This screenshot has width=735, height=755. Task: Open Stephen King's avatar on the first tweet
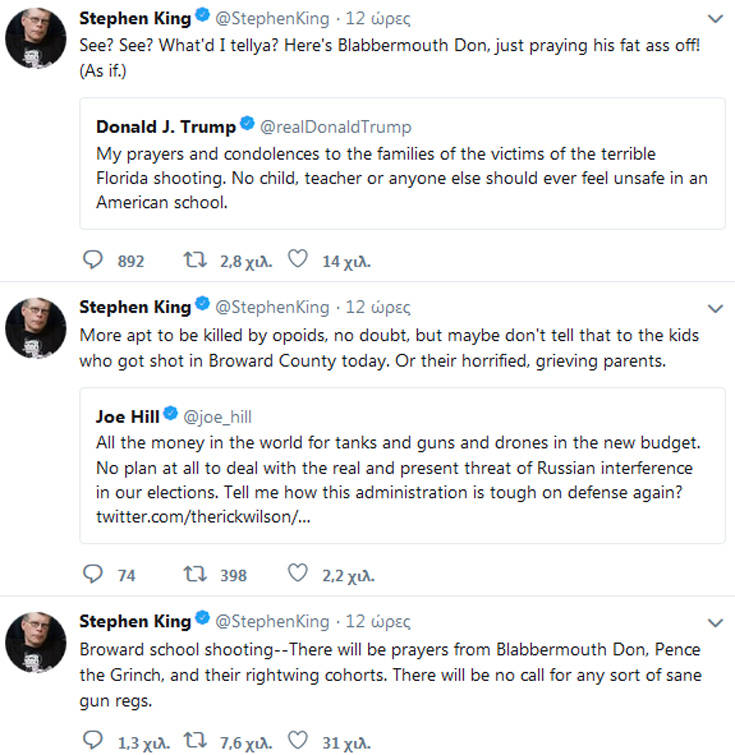[x=36, y=41]
